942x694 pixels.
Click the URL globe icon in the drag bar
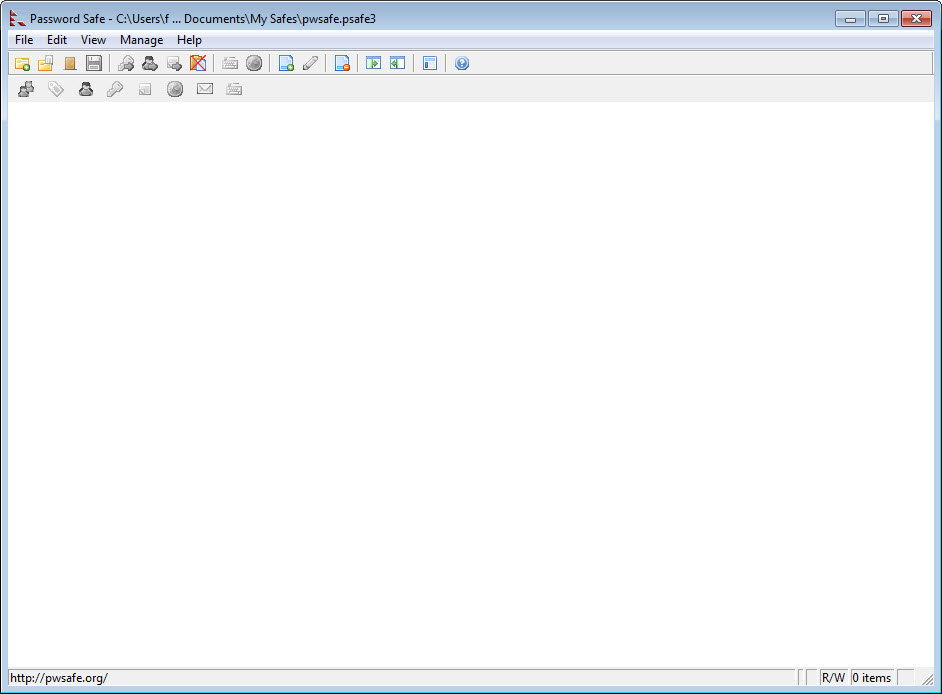click(175, 89)
